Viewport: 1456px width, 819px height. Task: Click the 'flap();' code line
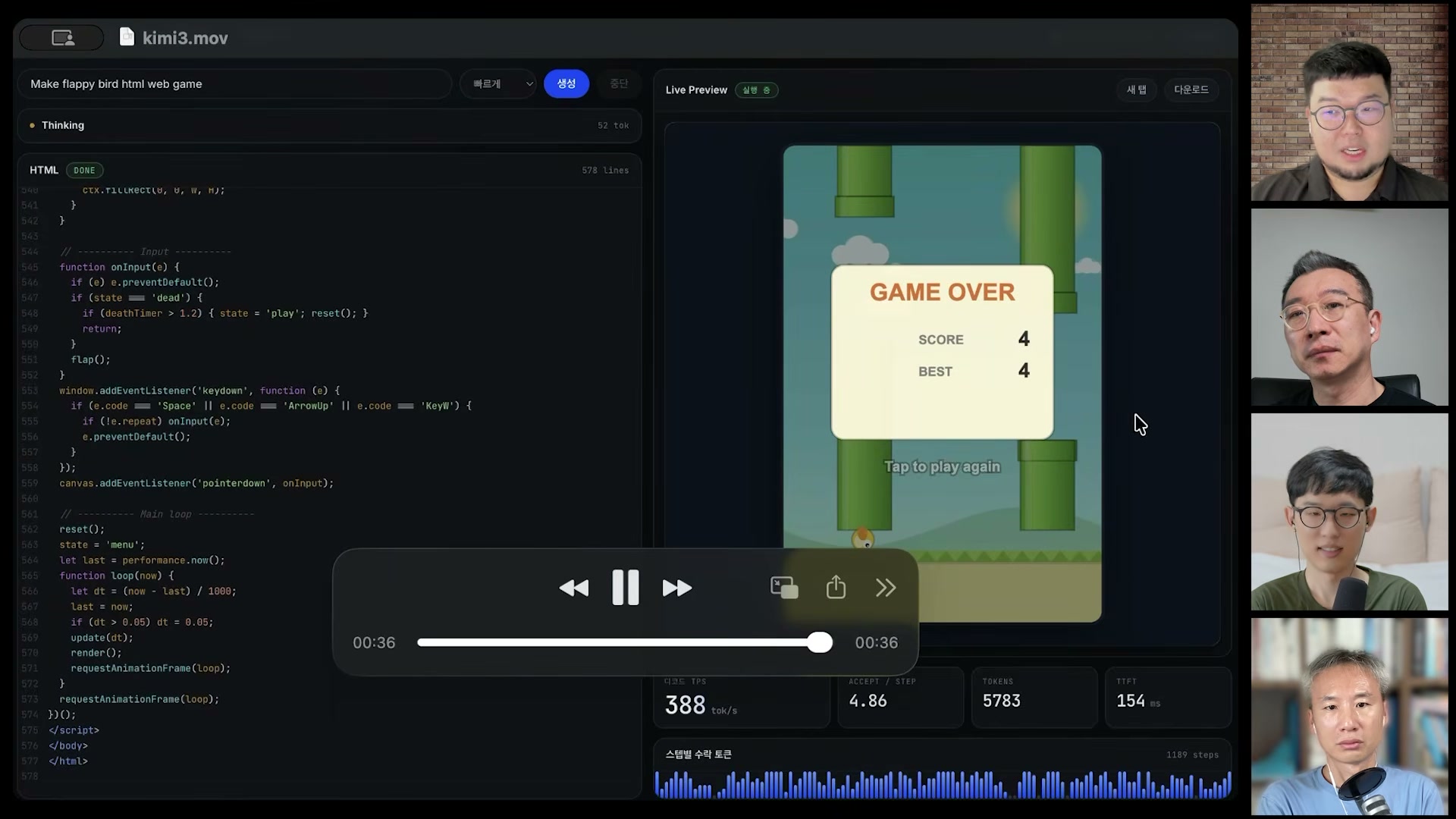pyautogui.click(x=90, y=359)
